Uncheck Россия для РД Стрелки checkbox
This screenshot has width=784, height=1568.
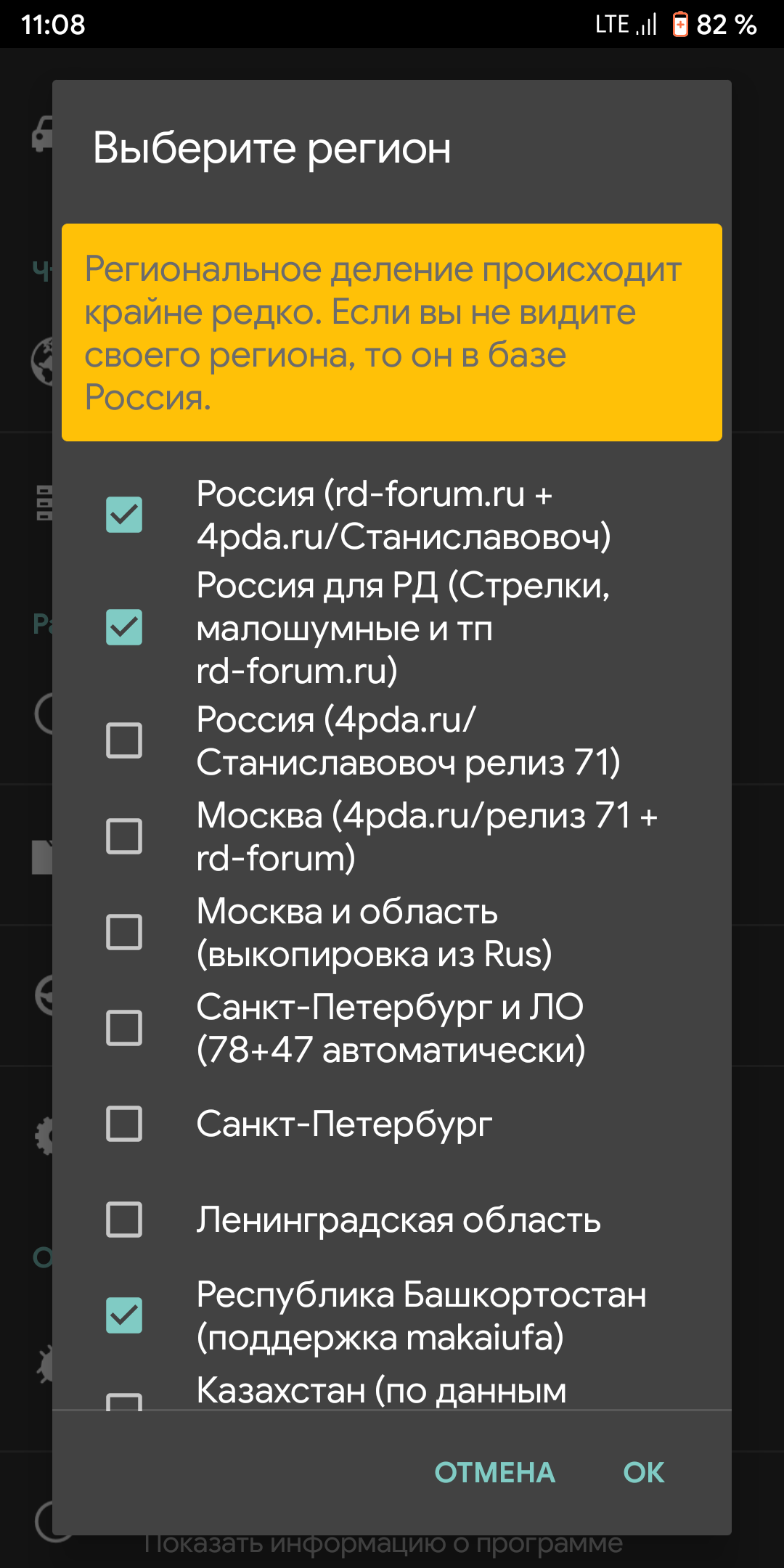(x=124, y=627)
